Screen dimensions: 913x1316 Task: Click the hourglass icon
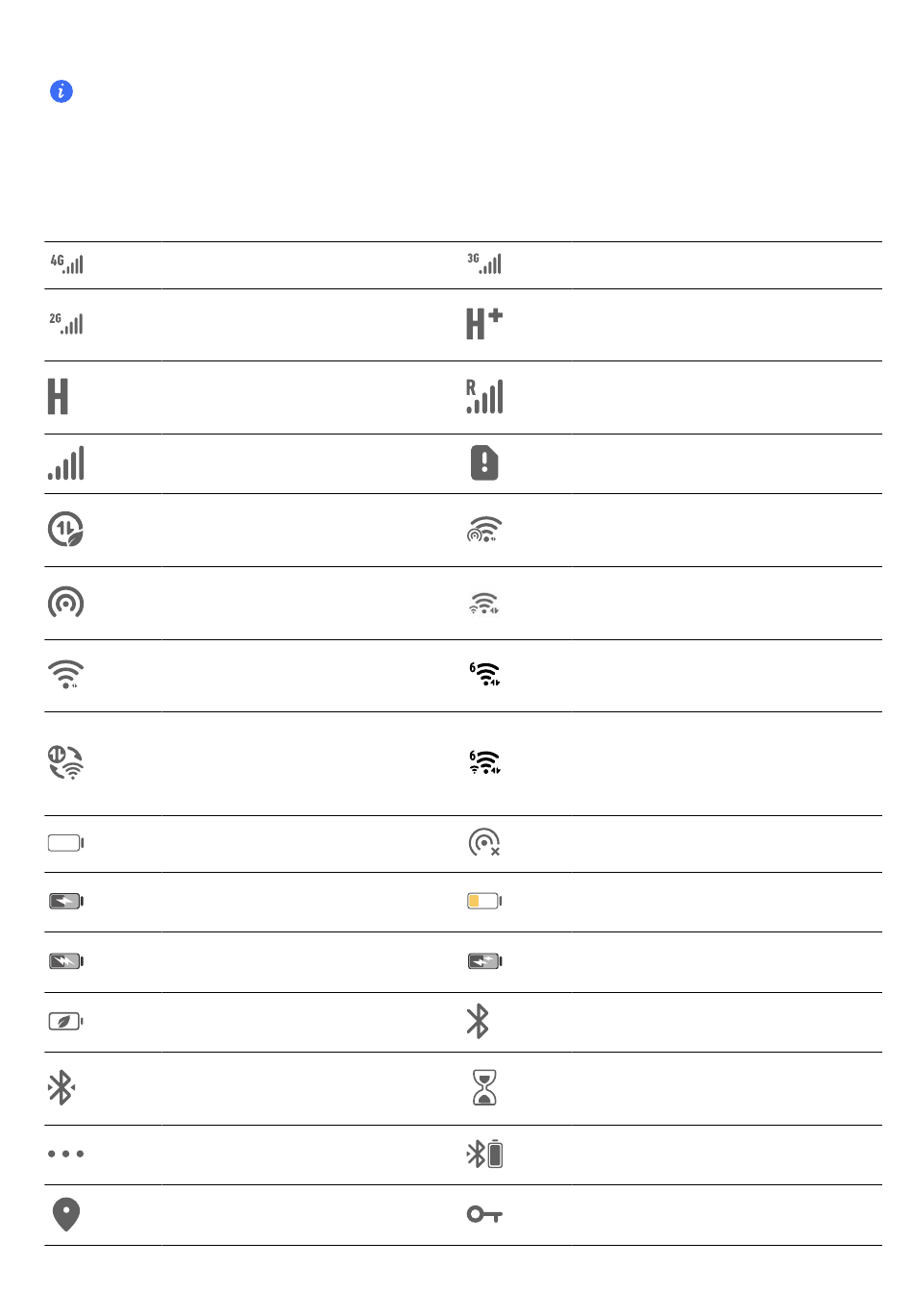tap(484, 1088)
